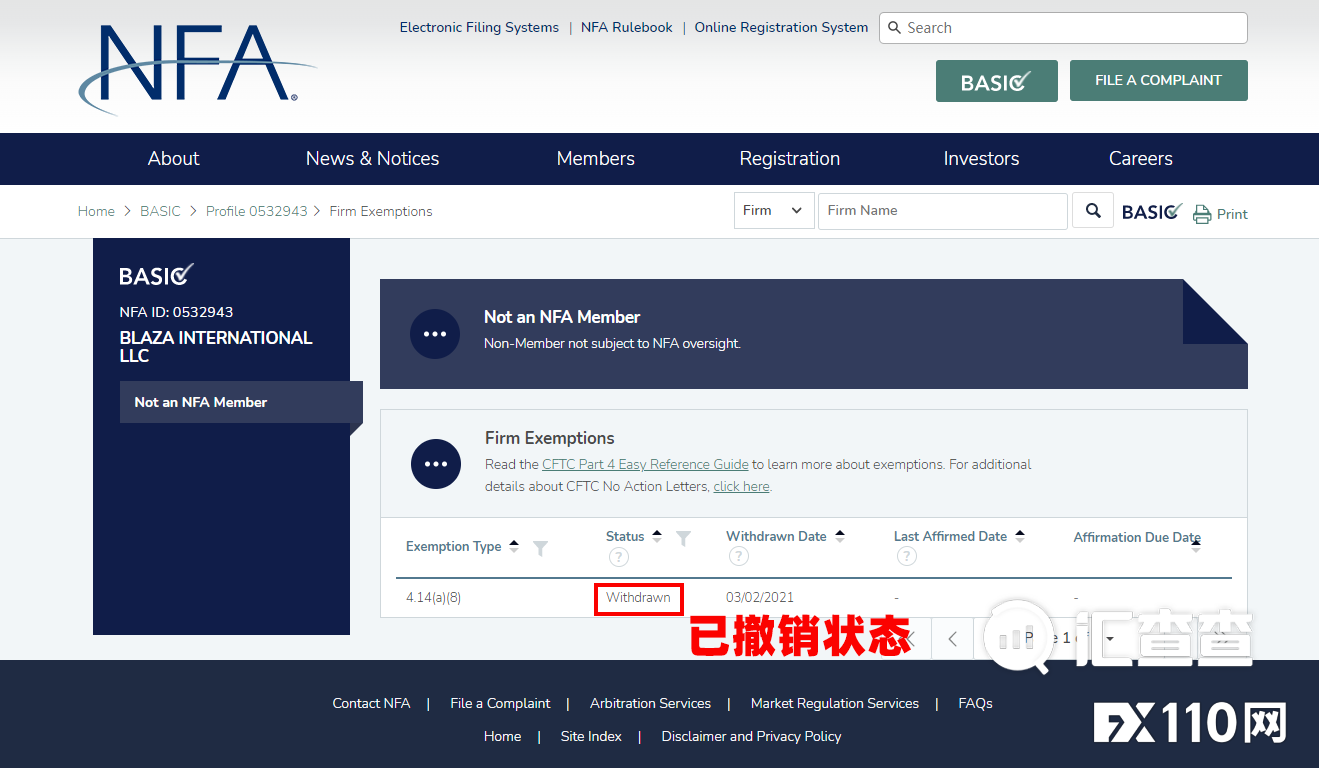Focus the top Search input field
Viewport: 1319px width, 768px height.
click(x=1063, y=28)
